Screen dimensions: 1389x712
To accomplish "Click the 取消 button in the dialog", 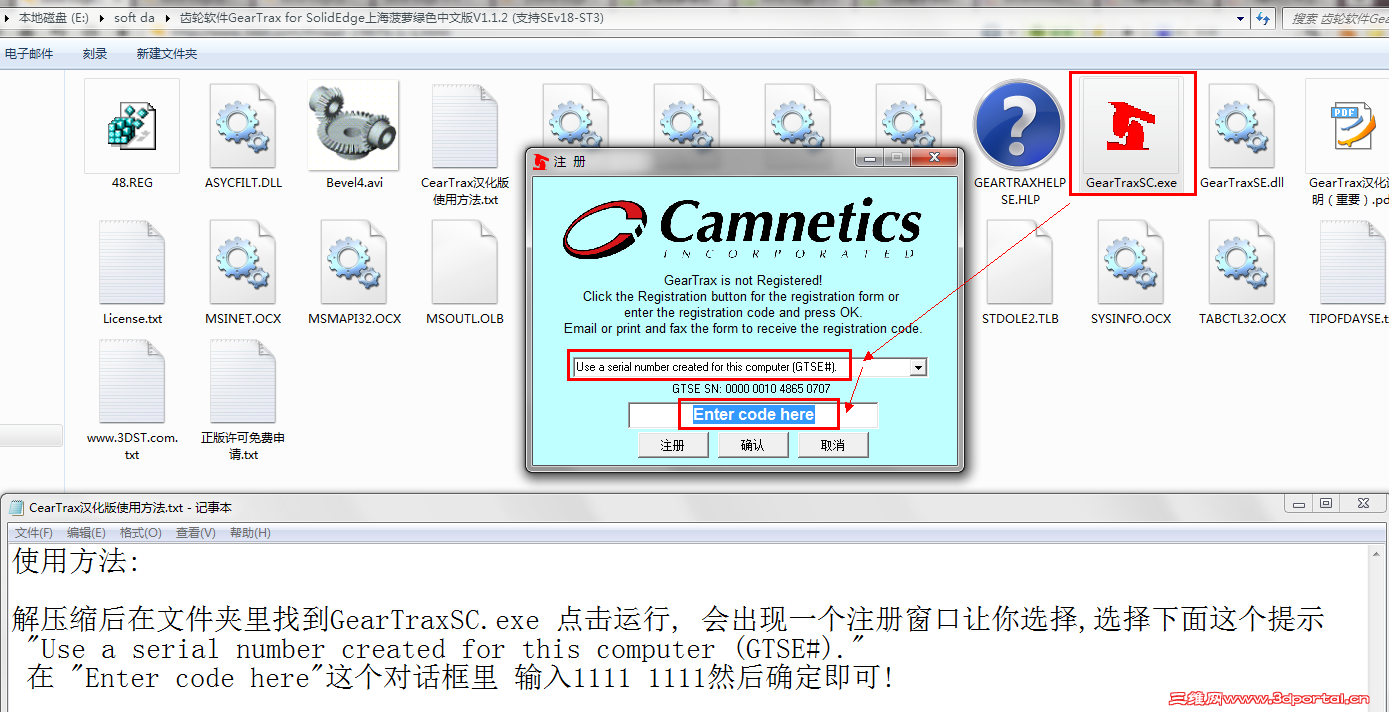I will tap(833, 445).
